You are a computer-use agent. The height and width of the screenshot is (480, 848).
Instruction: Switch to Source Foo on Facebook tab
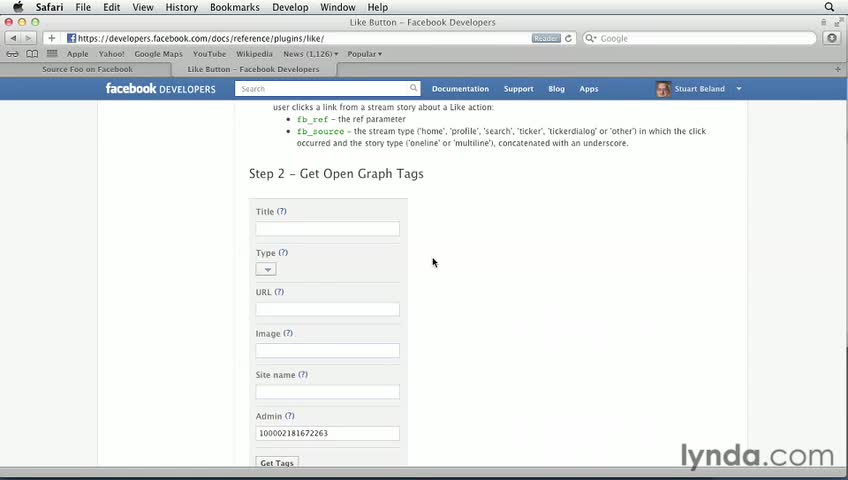(87, 69)
